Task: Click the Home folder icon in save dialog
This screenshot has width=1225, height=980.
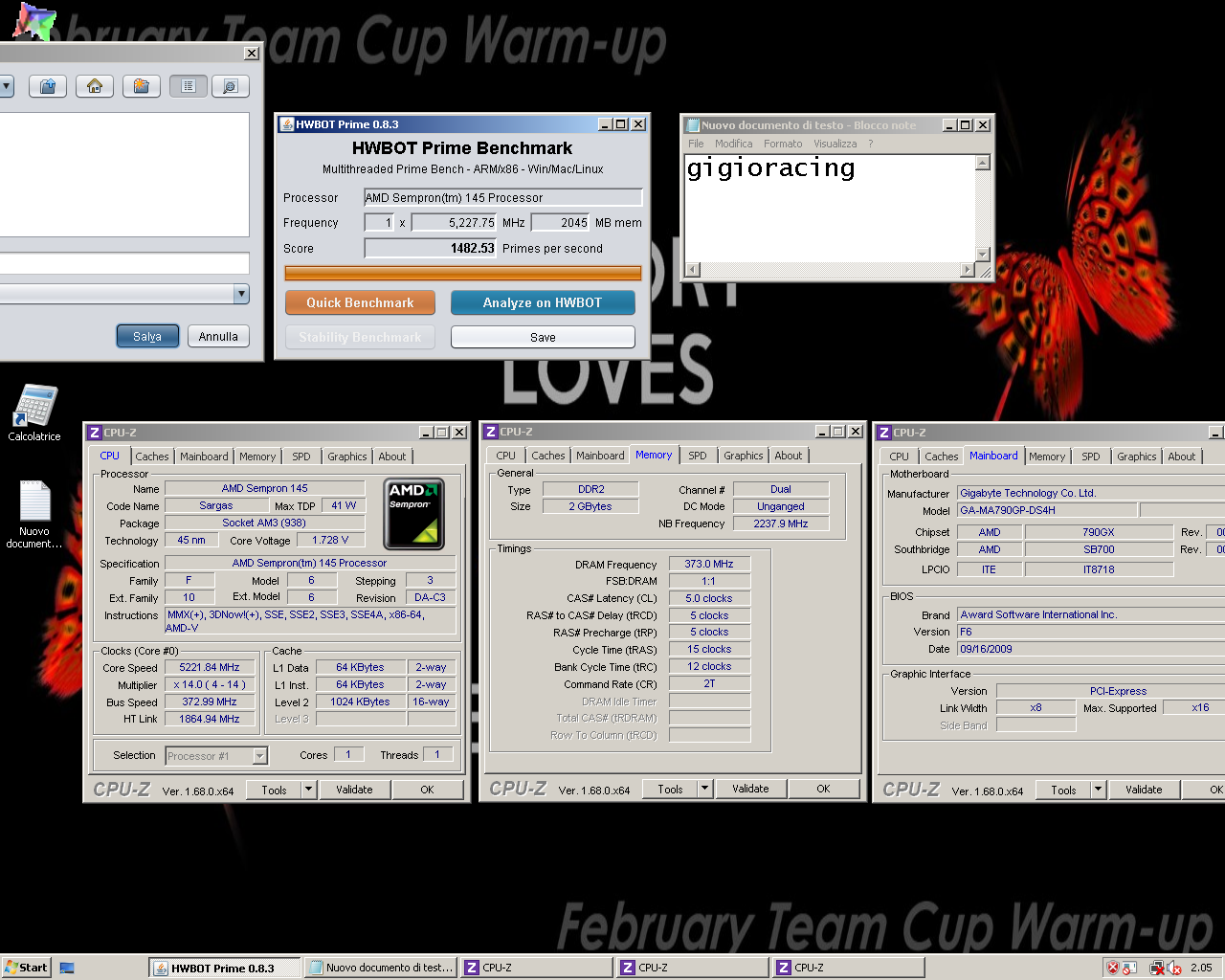Action: [95, 86]
